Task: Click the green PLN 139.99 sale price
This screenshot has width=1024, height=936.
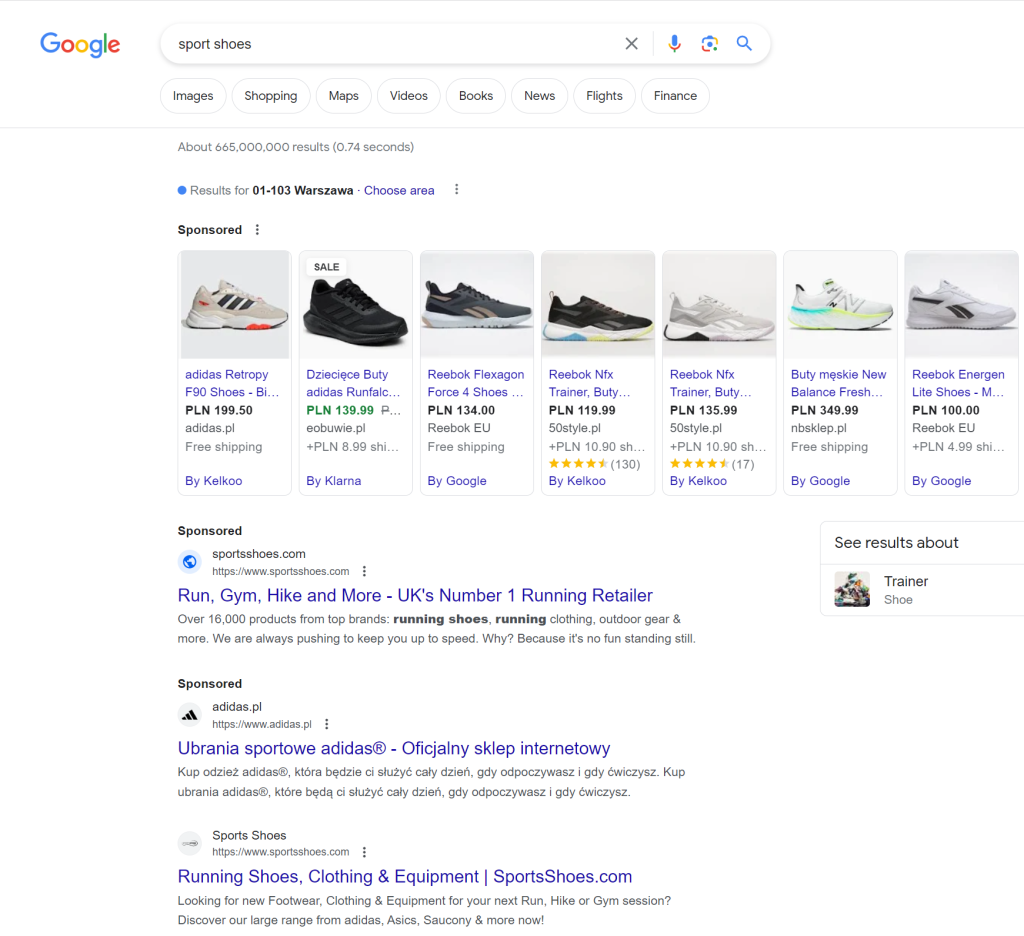Action: pos(340,410)
